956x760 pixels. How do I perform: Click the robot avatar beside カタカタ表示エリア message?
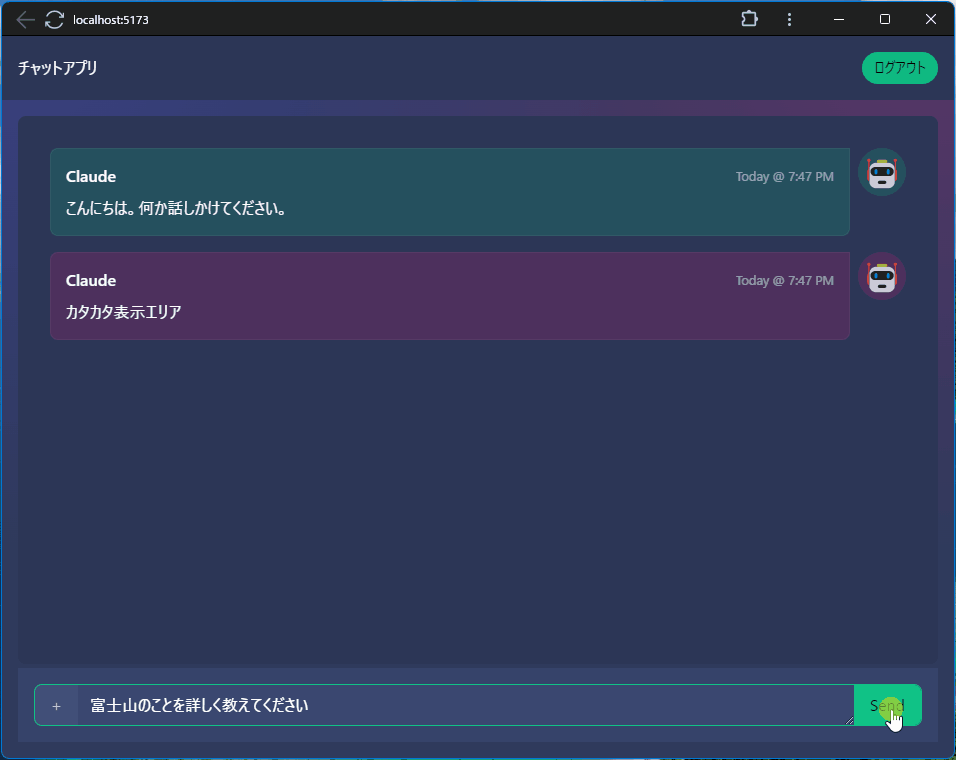[x=881, y=277]
